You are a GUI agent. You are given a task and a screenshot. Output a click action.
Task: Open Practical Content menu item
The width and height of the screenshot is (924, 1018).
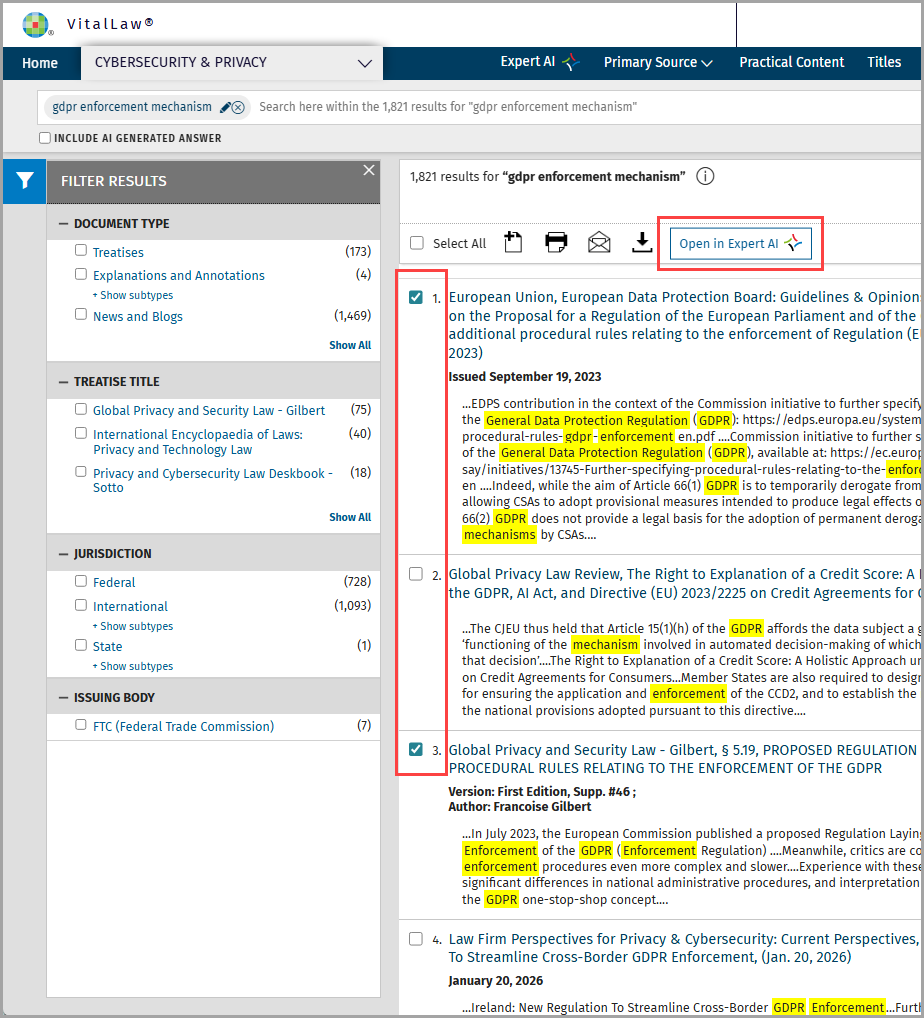tap(792, 62)
